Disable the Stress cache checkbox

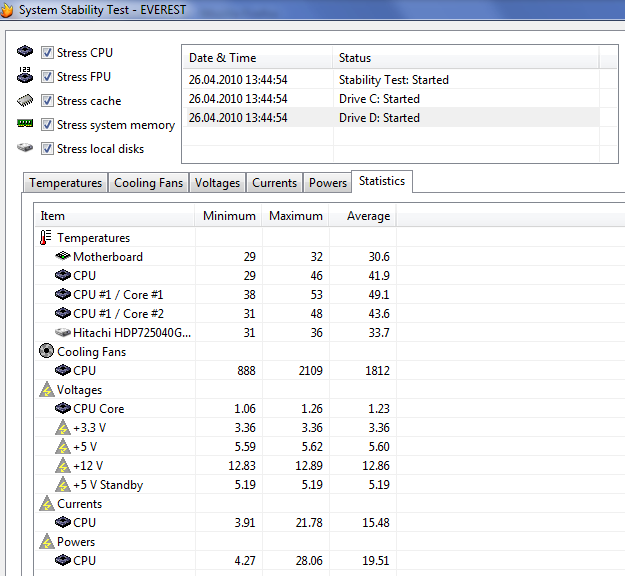47,100
